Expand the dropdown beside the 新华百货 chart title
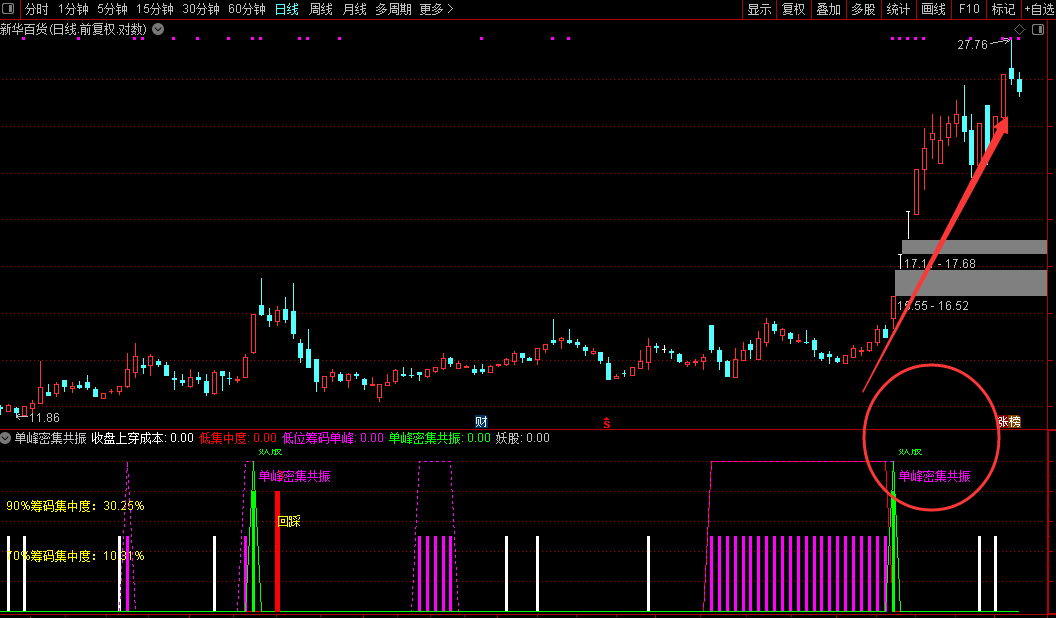The width and height of the screenshot is (1056, 618). click(158, 29)
